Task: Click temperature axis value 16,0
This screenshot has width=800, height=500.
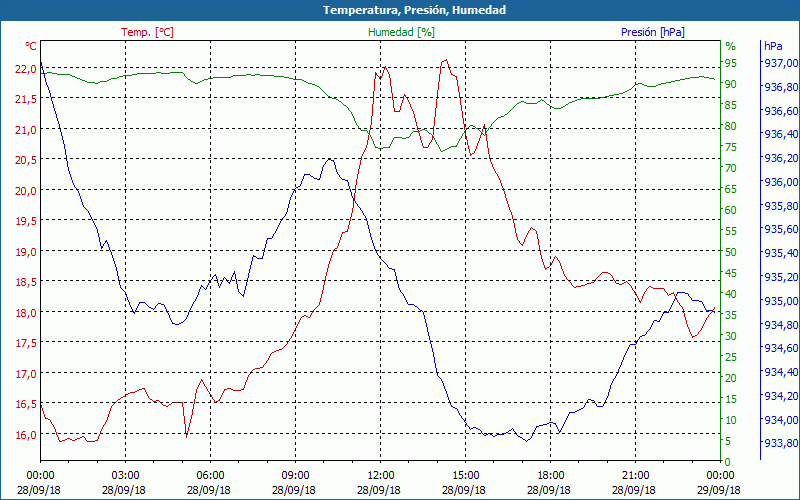Action: [28, 435]
